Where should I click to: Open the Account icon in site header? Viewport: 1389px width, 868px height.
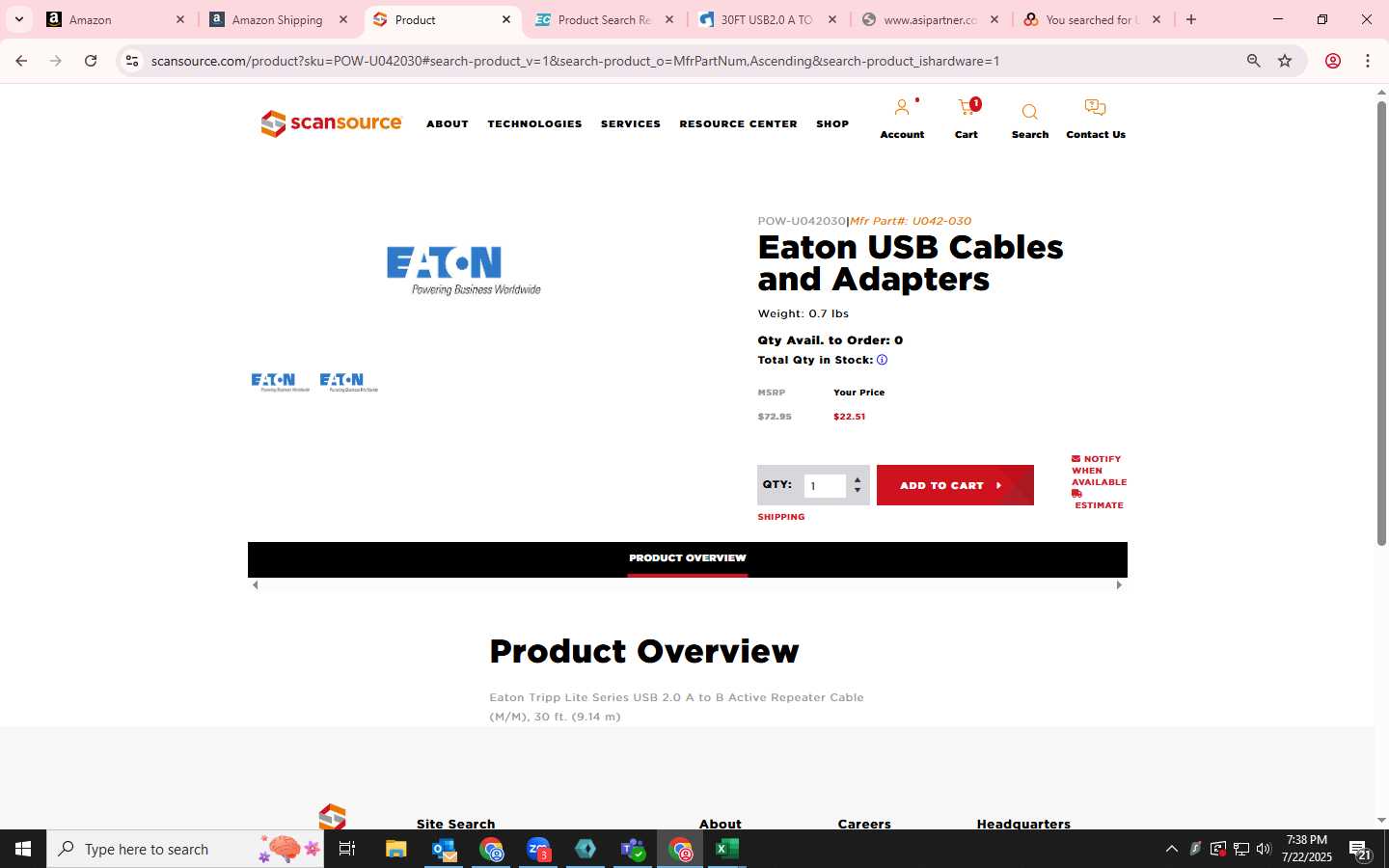click(902, 108)
